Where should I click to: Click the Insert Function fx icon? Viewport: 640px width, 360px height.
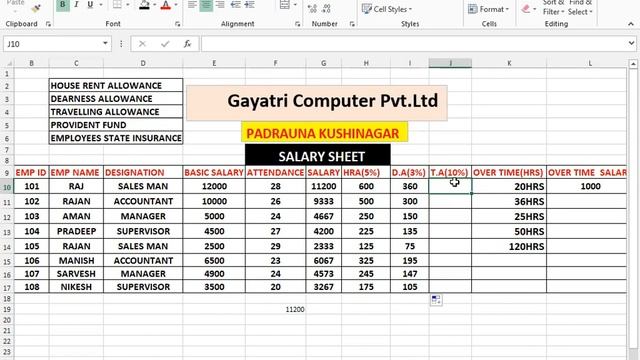point(187,44)
